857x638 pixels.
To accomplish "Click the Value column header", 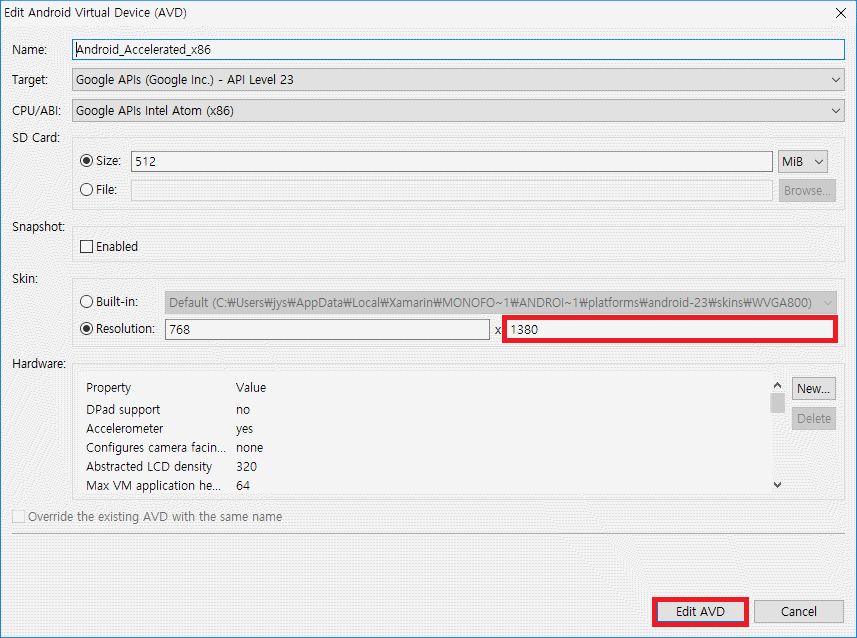I will pyautogui.click(x=251, y=388).
